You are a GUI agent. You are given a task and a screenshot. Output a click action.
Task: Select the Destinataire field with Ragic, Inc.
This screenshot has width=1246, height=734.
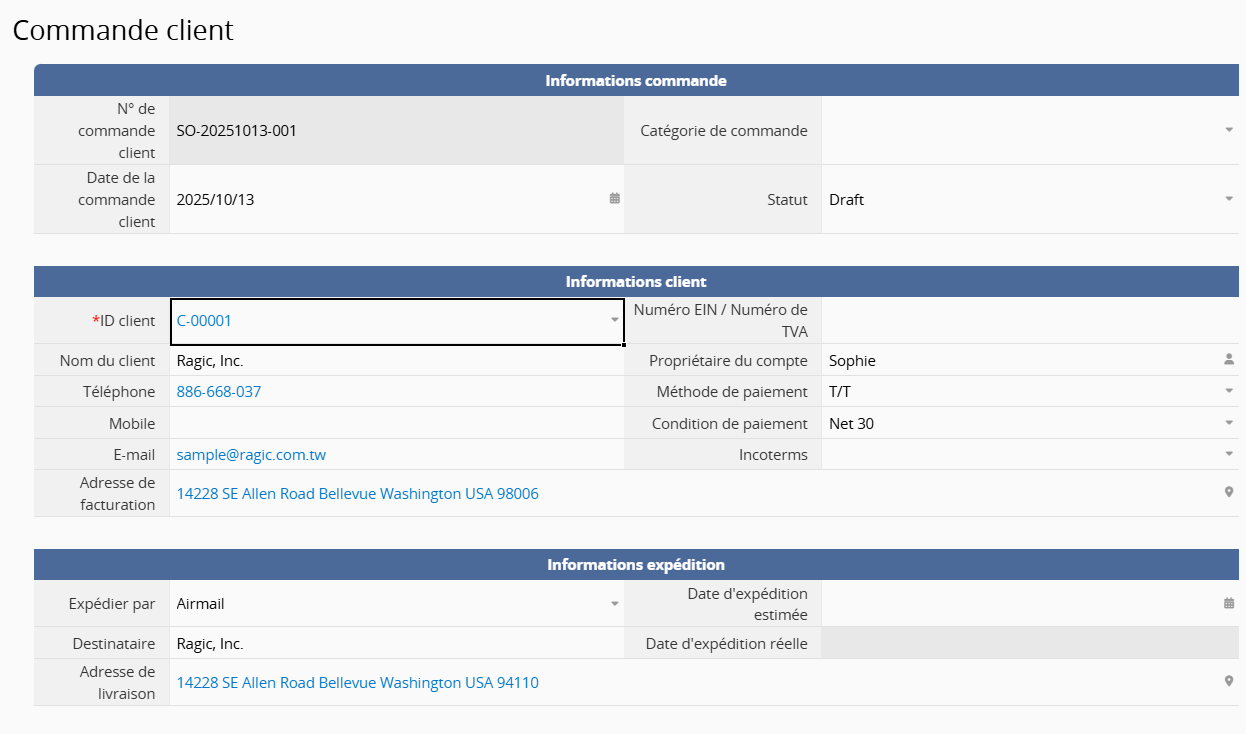coord(396,643)
